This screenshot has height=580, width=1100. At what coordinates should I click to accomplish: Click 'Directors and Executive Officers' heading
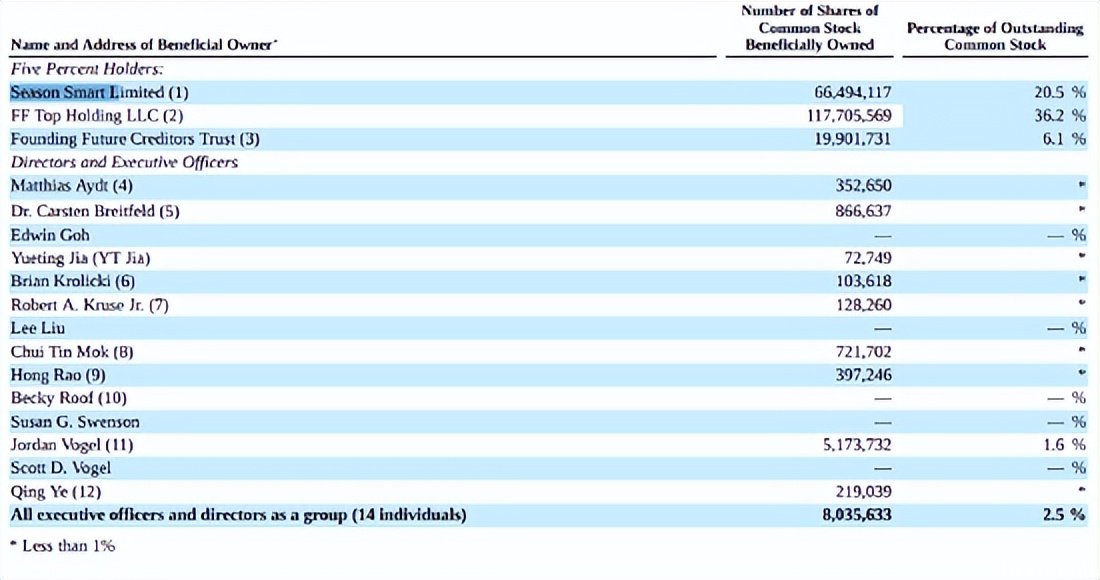(124, 162)
